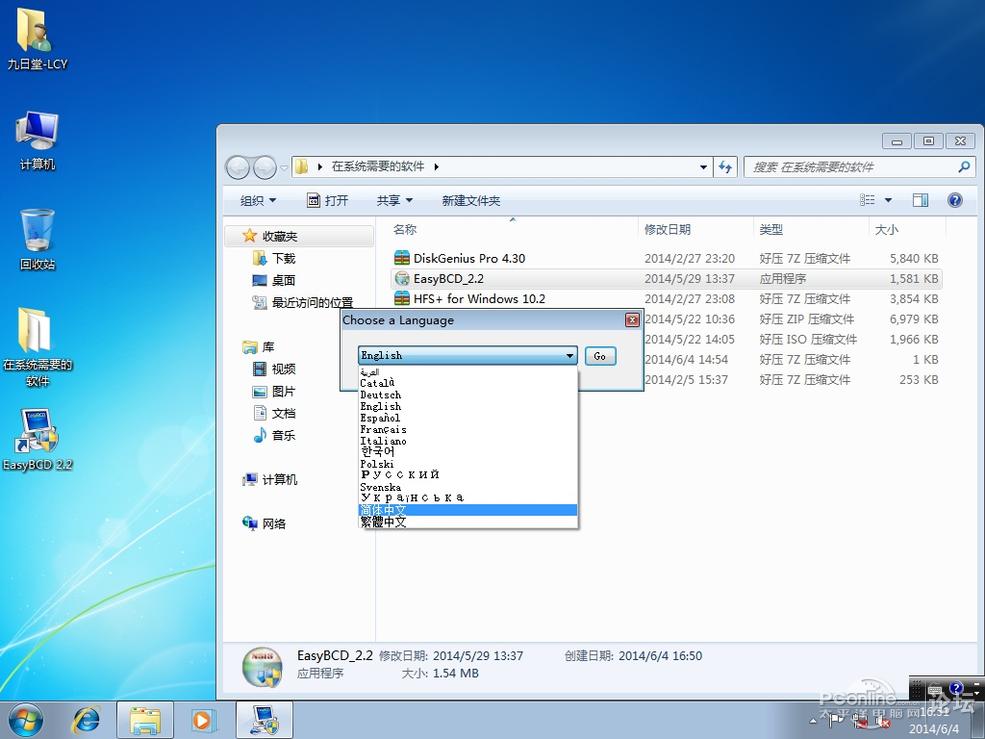Choose Français from the language list
Screen dimensions: 985x739
[467, 429]
